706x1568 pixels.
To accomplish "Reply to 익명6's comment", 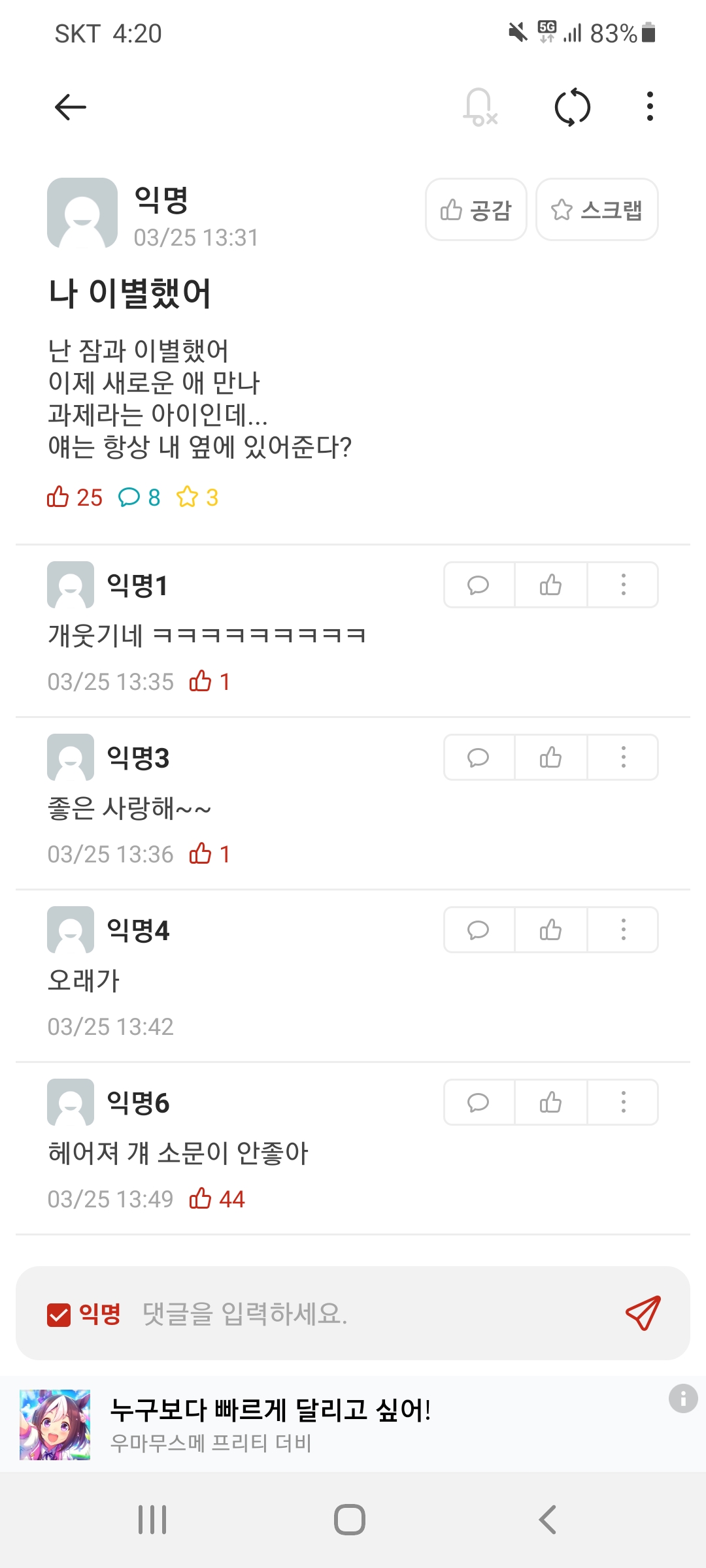I will [479, 1102].
